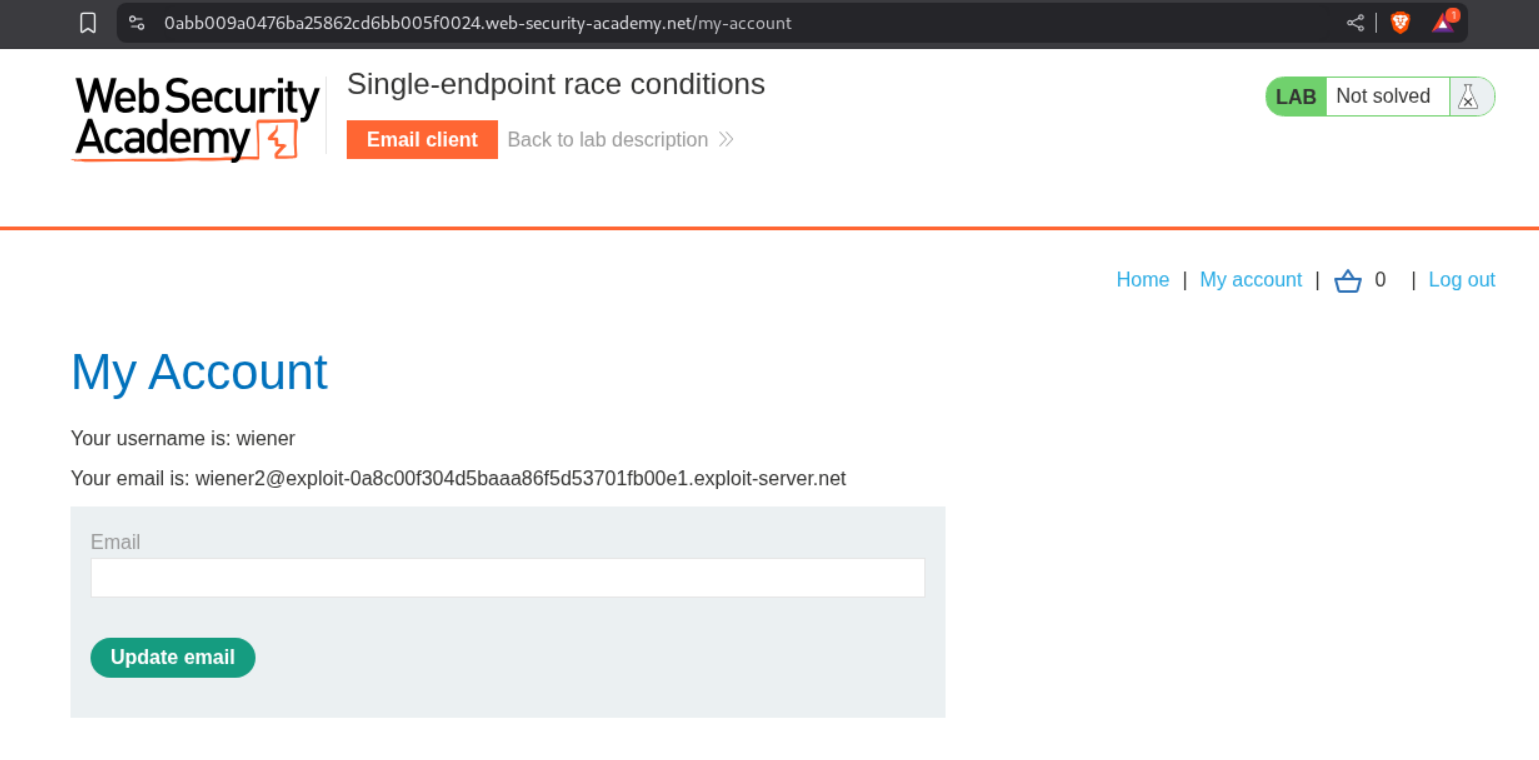
Task: Open the shopping basket icon
Action: click(x=1348, y=281)
